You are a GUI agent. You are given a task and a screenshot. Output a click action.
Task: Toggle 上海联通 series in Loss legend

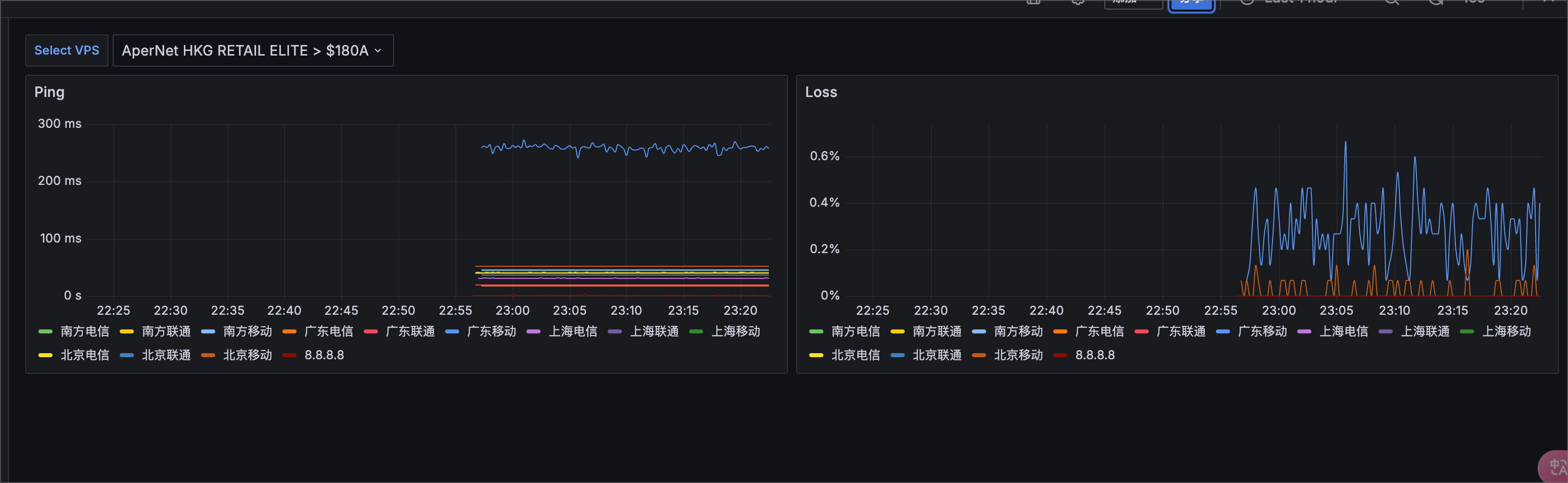1425,331
